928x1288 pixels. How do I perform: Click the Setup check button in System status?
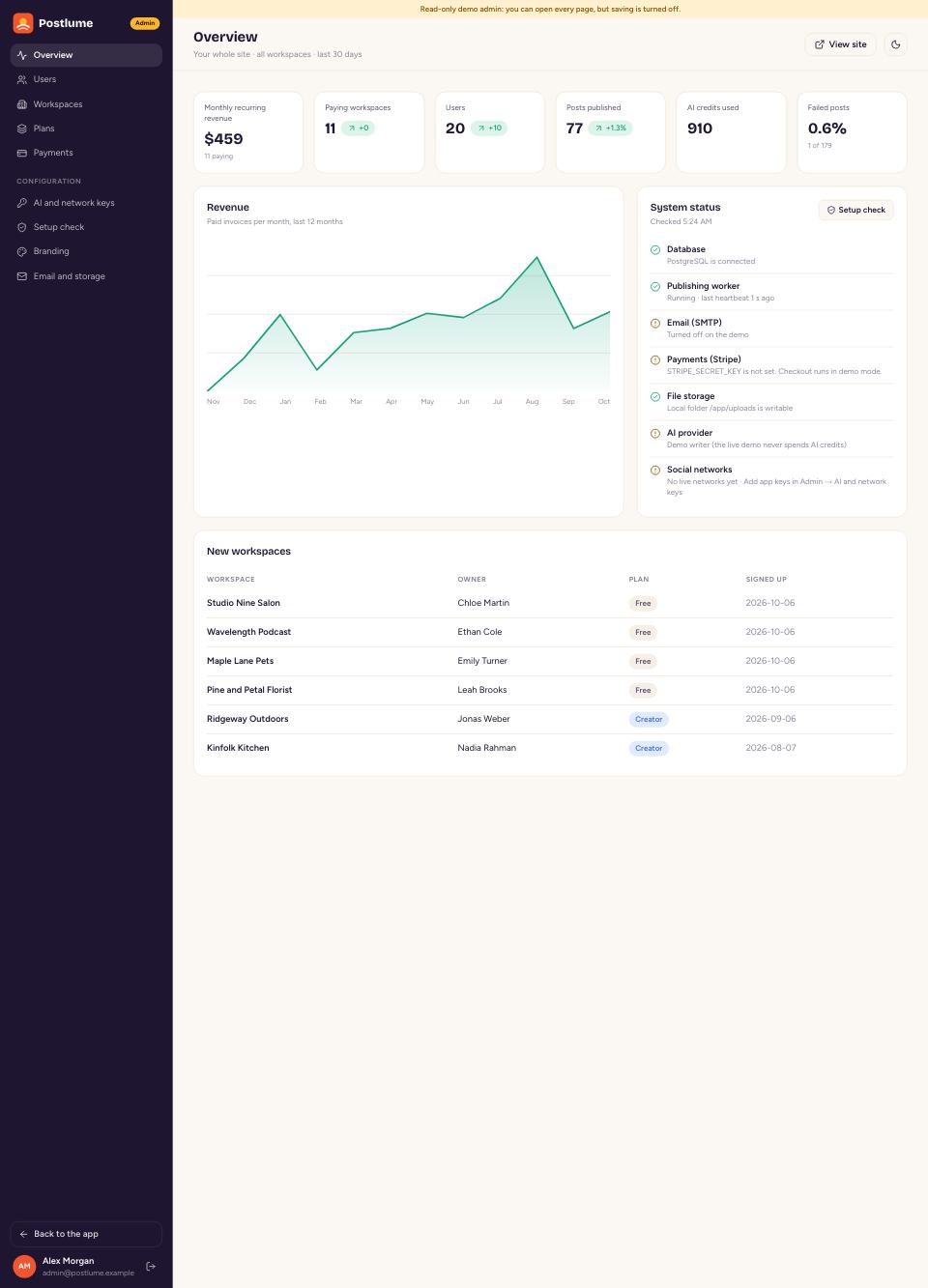pyautogui.click(x=856, y=210)
